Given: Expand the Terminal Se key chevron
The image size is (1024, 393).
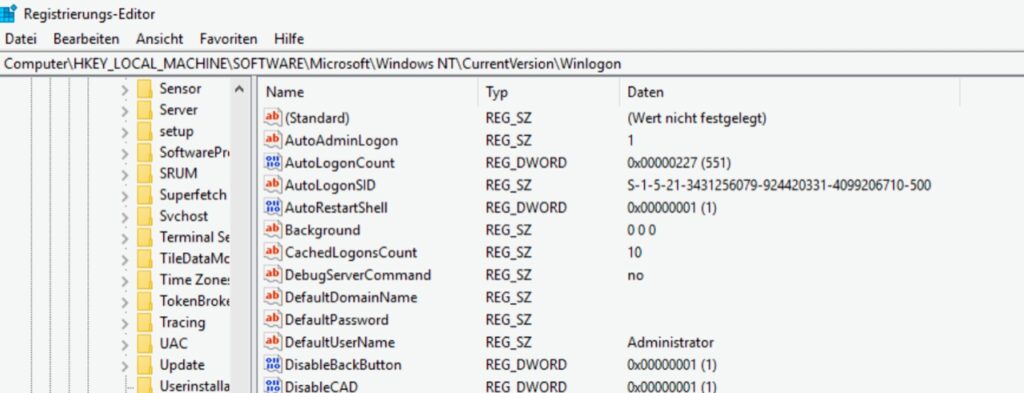Looking at the screenshot, I should click(125, 238).
